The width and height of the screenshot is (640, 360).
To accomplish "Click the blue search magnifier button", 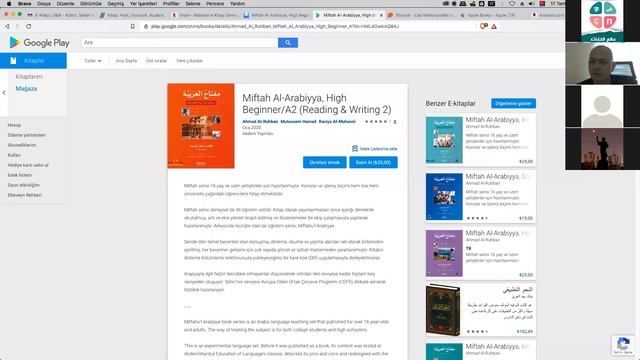I will click(x=288, y=42).
